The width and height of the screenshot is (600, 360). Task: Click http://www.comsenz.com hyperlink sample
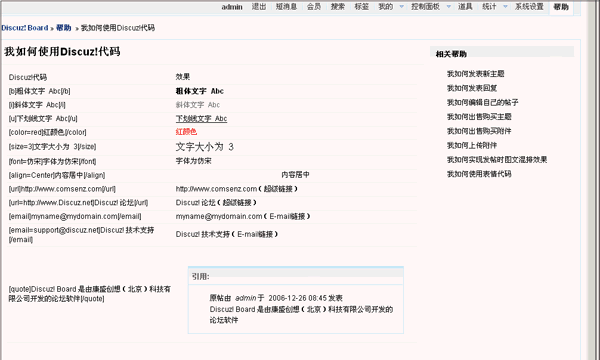216,189
